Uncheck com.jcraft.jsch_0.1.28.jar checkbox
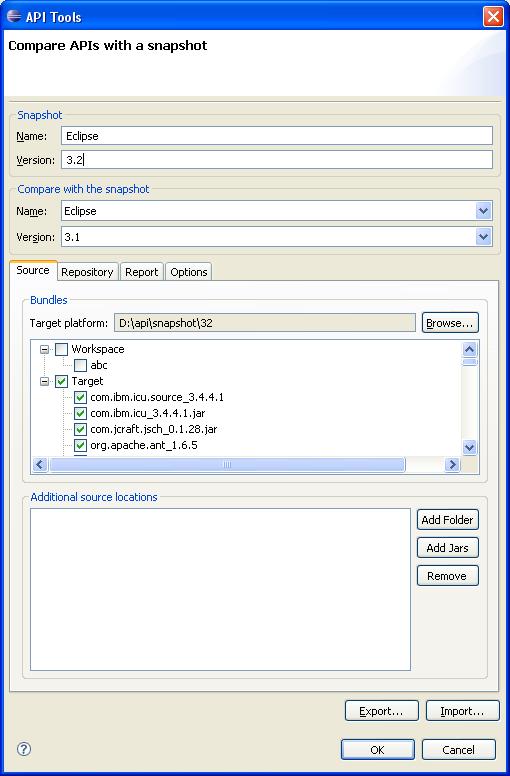Image resolution: width=510 pixels, height=776 pixels. pos(80,429)
